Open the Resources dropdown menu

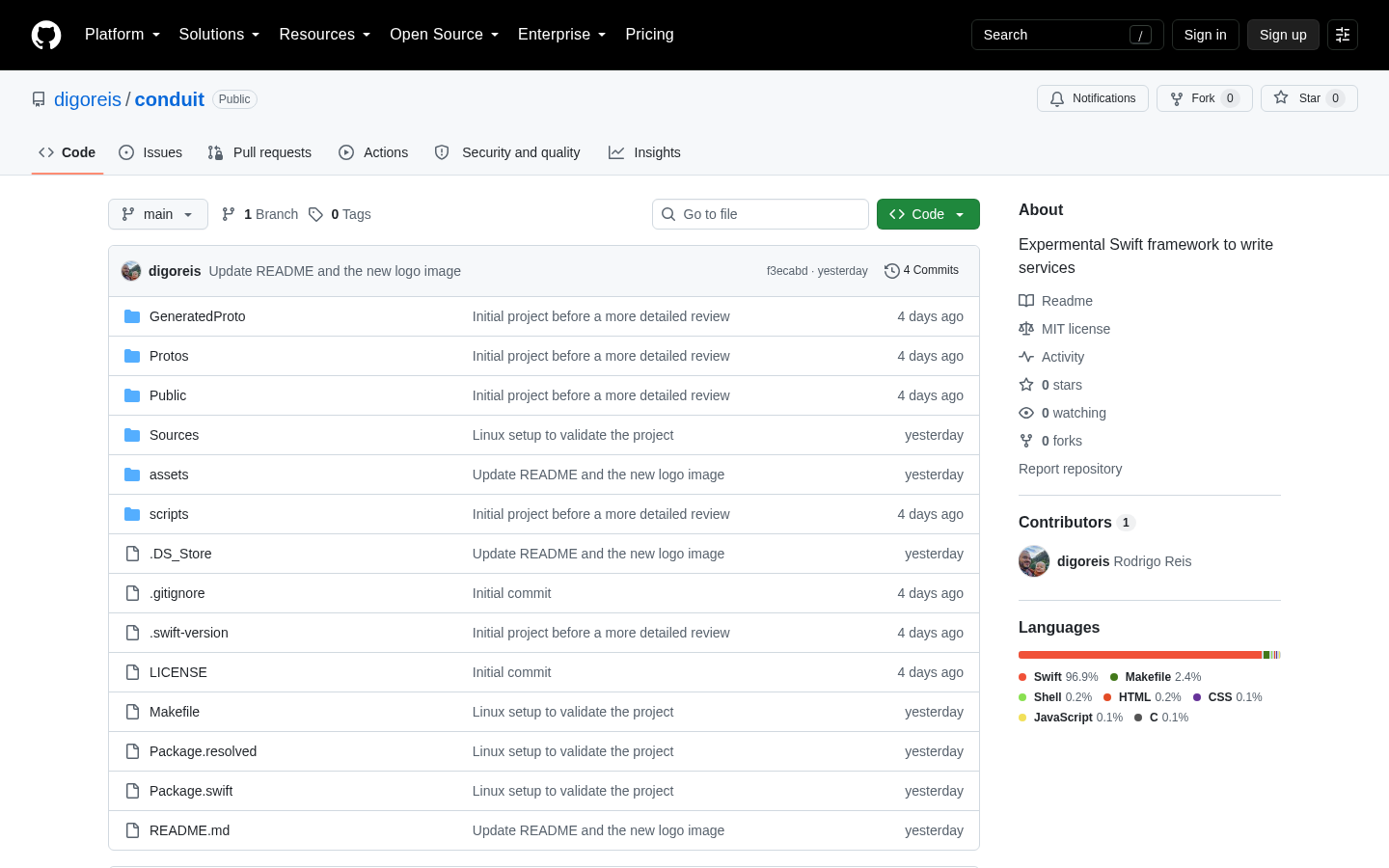tap(324, 35)
